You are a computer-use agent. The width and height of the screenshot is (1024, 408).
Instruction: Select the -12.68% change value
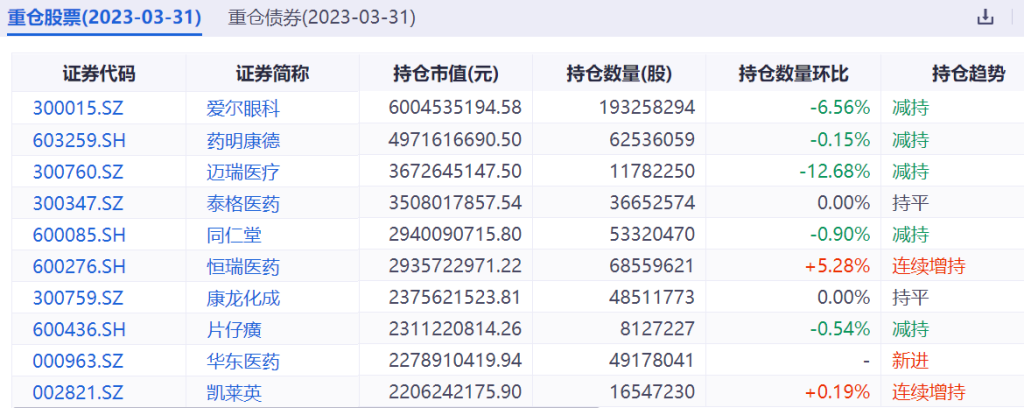coord(835,172)
